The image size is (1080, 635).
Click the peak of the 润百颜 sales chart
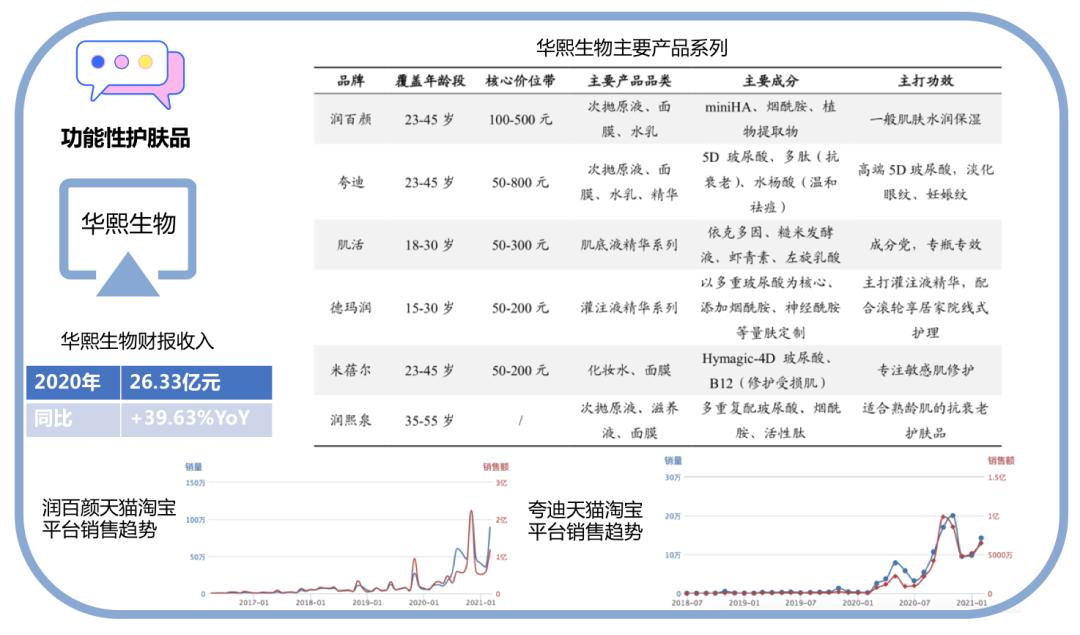pos(473,512)
